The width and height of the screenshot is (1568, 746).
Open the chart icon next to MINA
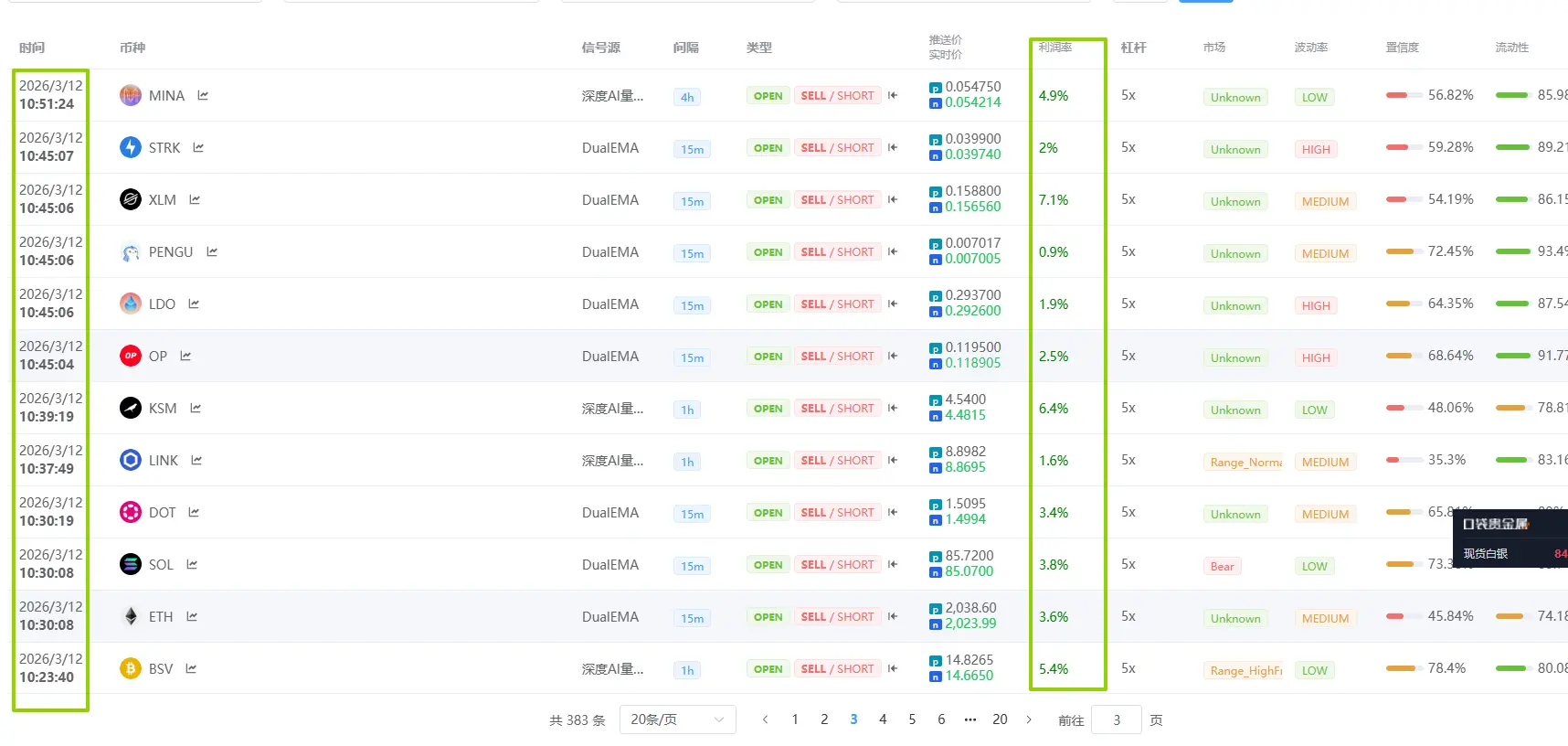(203, 95)
